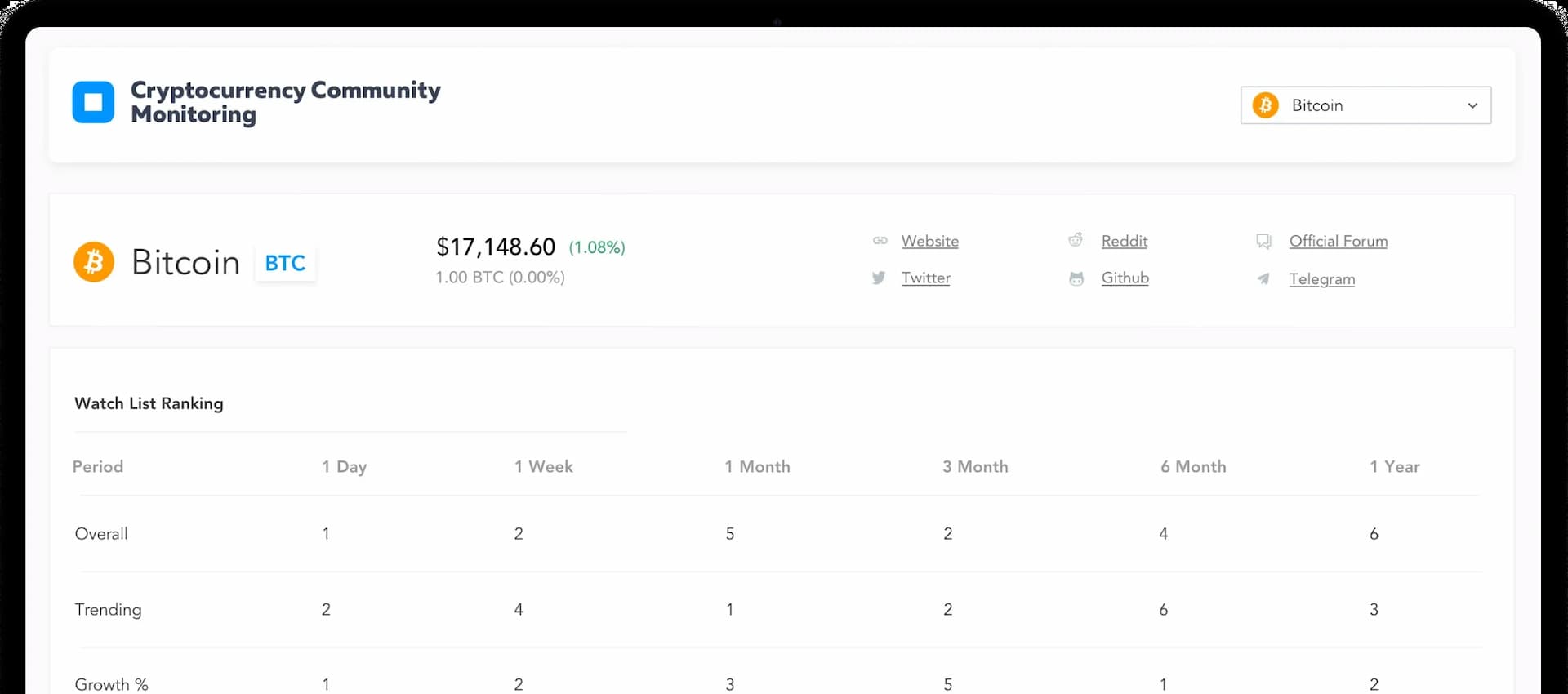Click the Telegram paper plane icon
The height and width of the screenshot is (694, 1568).
(x=1263, y=278)
